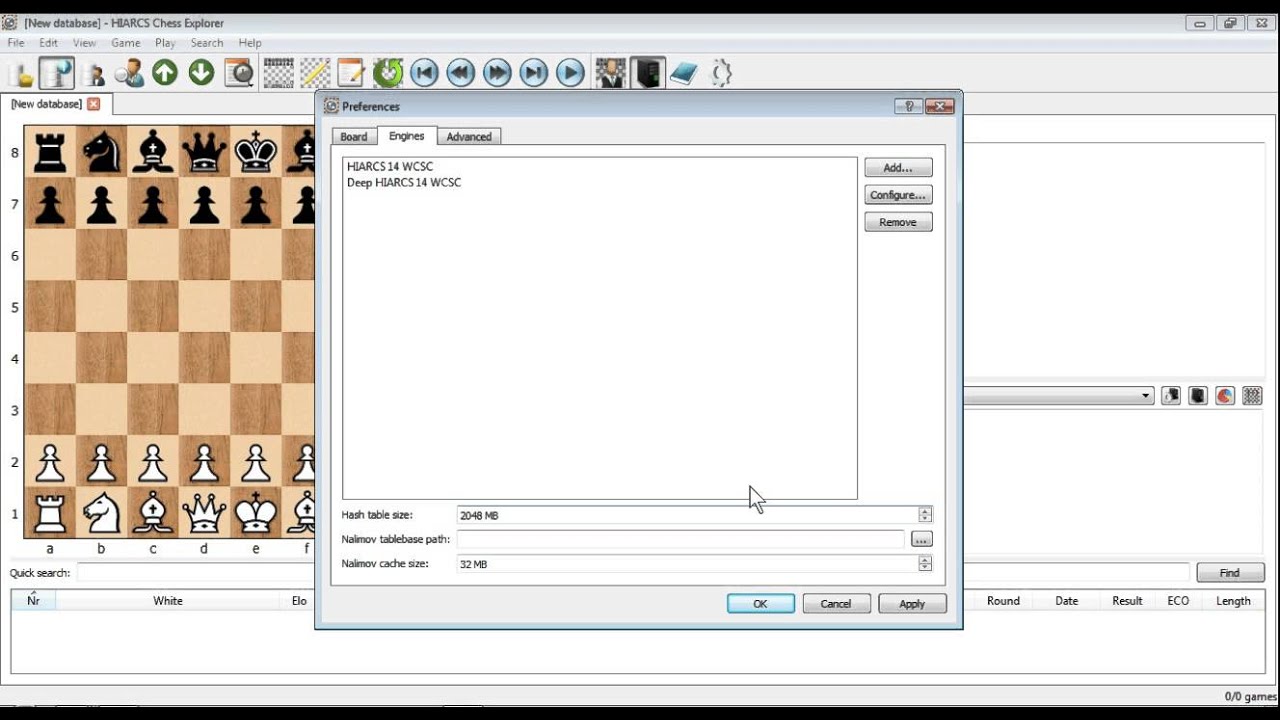
Task: Click the Nalimov cache size field
Action: [x=688, y=564]
